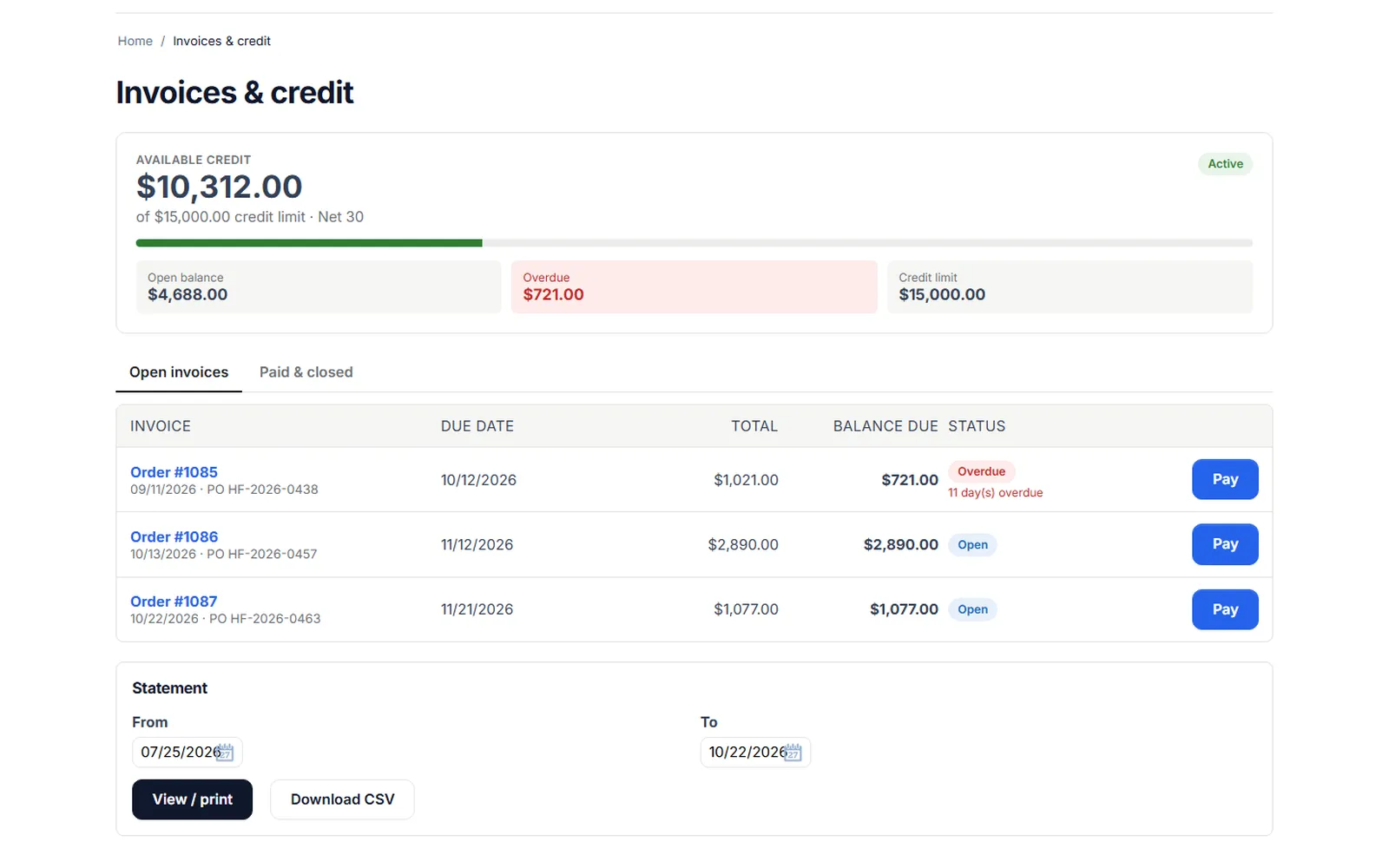
Task: Switch to Paid & closed tab
Action: click(x=306, y=372)
